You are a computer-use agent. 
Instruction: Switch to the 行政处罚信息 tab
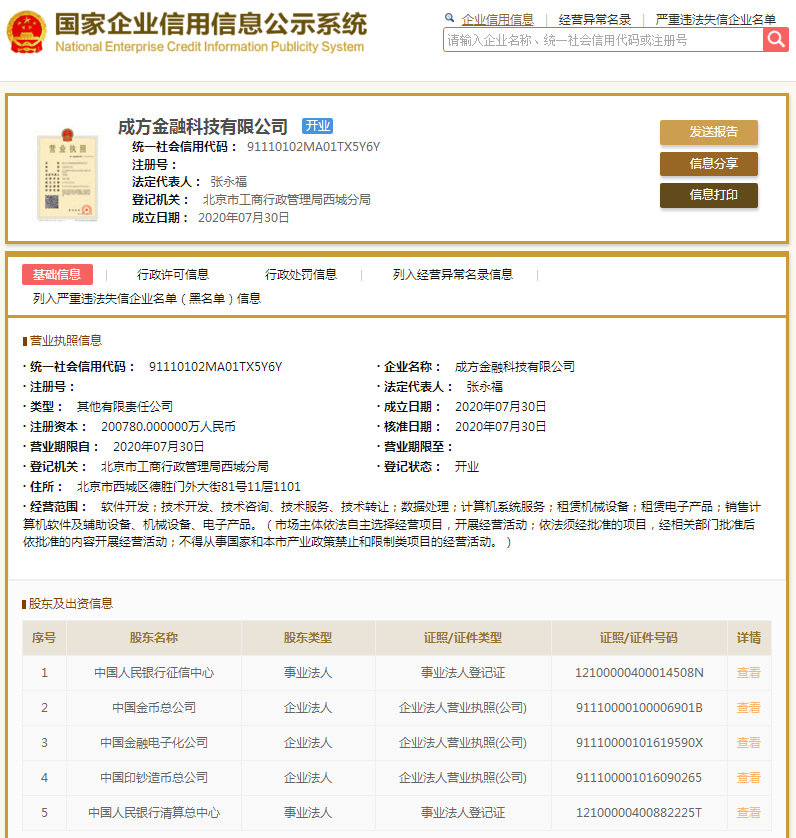(x=301, y=274)
